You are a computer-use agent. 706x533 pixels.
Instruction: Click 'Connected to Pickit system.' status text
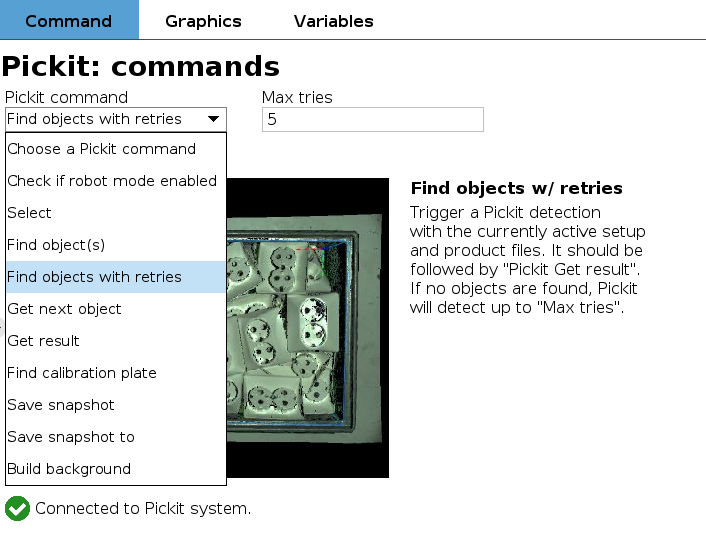143,508
